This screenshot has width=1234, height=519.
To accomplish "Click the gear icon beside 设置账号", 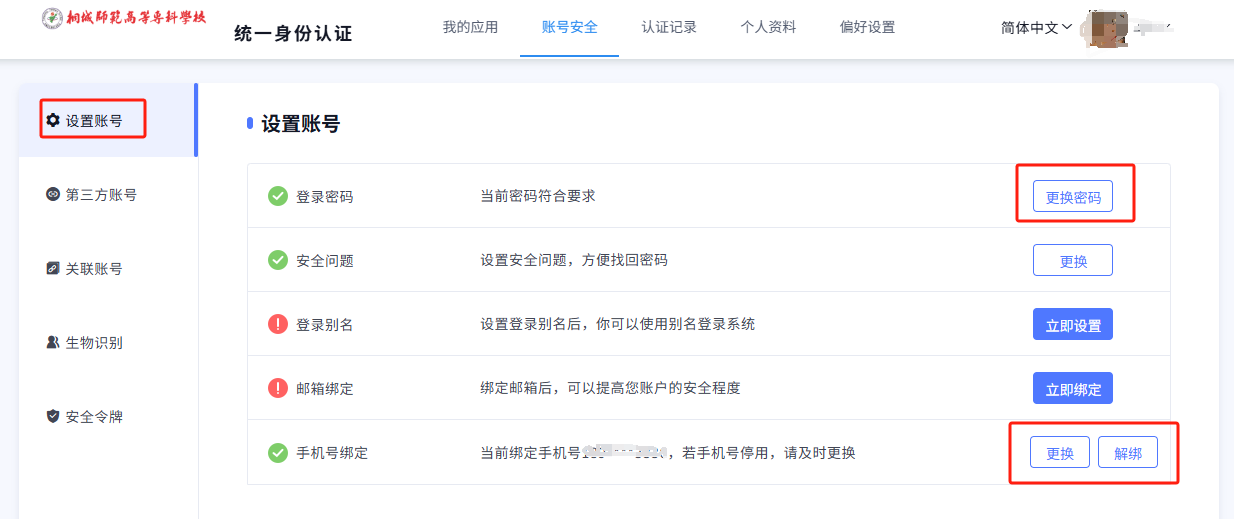I will click(x=53, y=121).
